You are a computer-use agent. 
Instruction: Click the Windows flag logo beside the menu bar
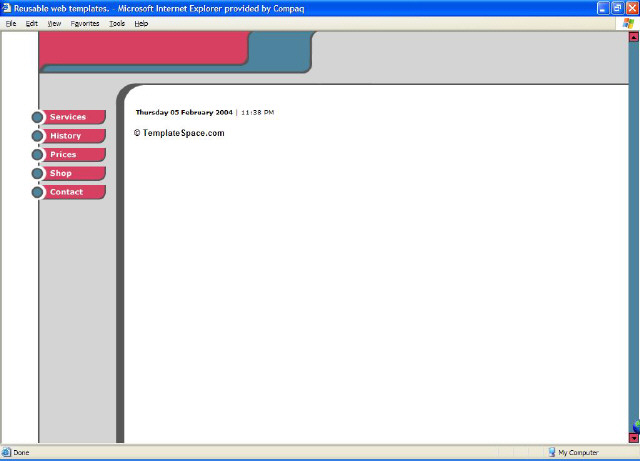point(627,23)
